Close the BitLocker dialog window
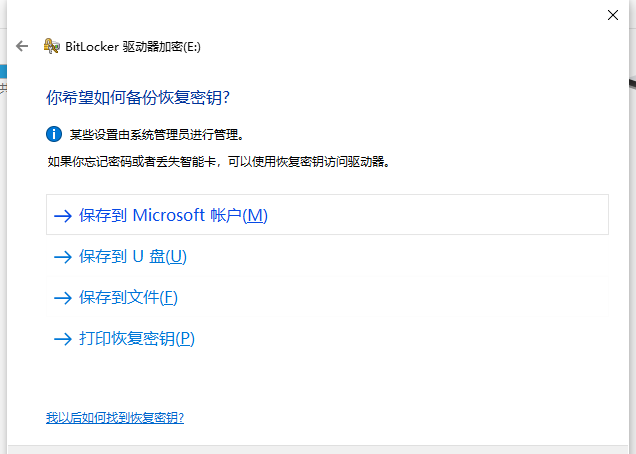The width and height of the screenshot is (636, 454). [x=612, y=15]
